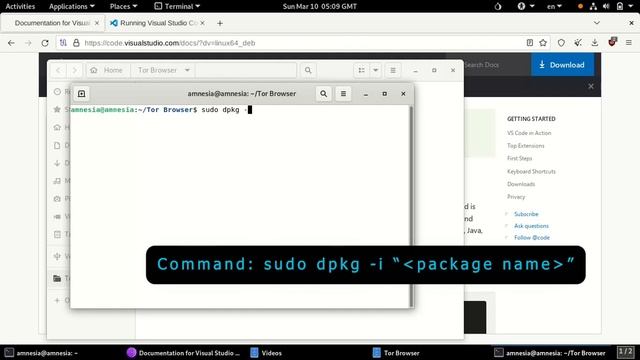Click search icon in file manager
The image size is (640, 360).
click(x=308, y=70)
